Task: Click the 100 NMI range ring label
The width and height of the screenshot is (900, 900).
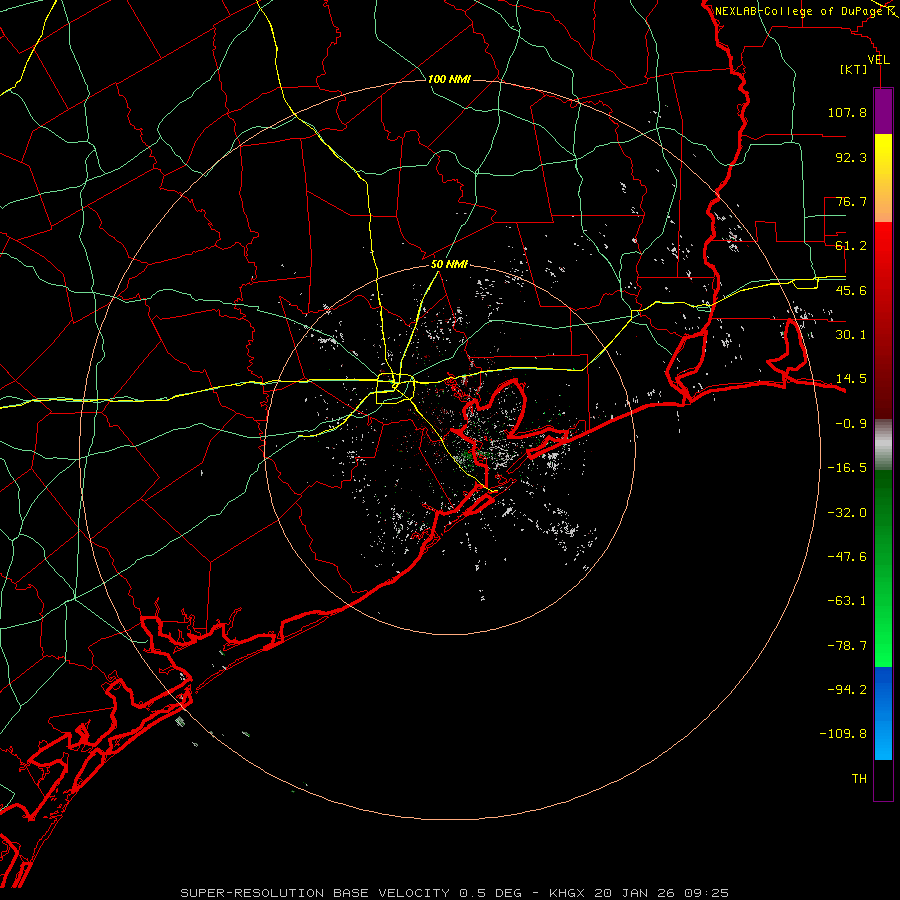Action: coord(449,79)
